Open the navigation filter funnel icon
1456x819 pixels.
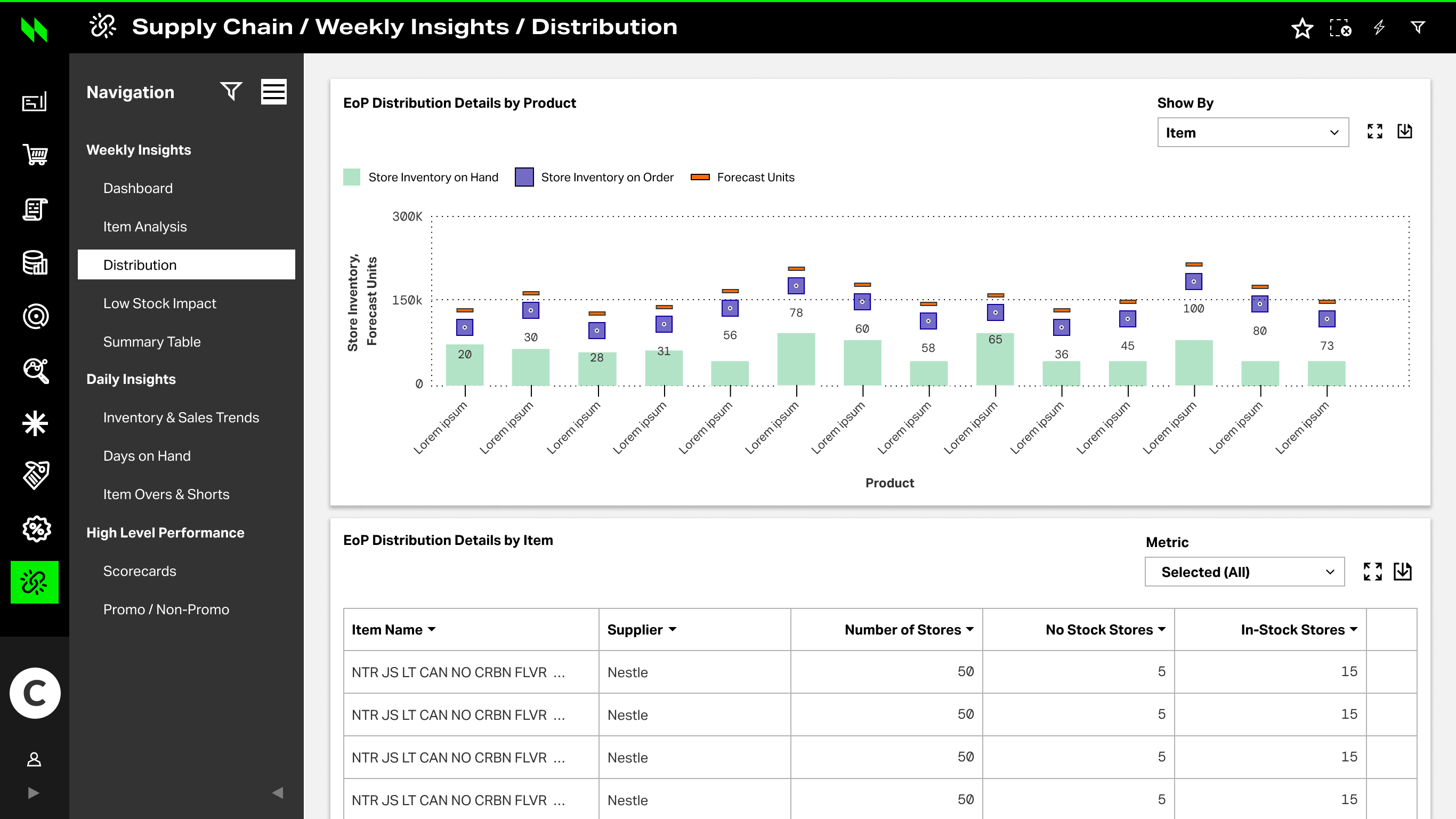(x=231, y=92)
